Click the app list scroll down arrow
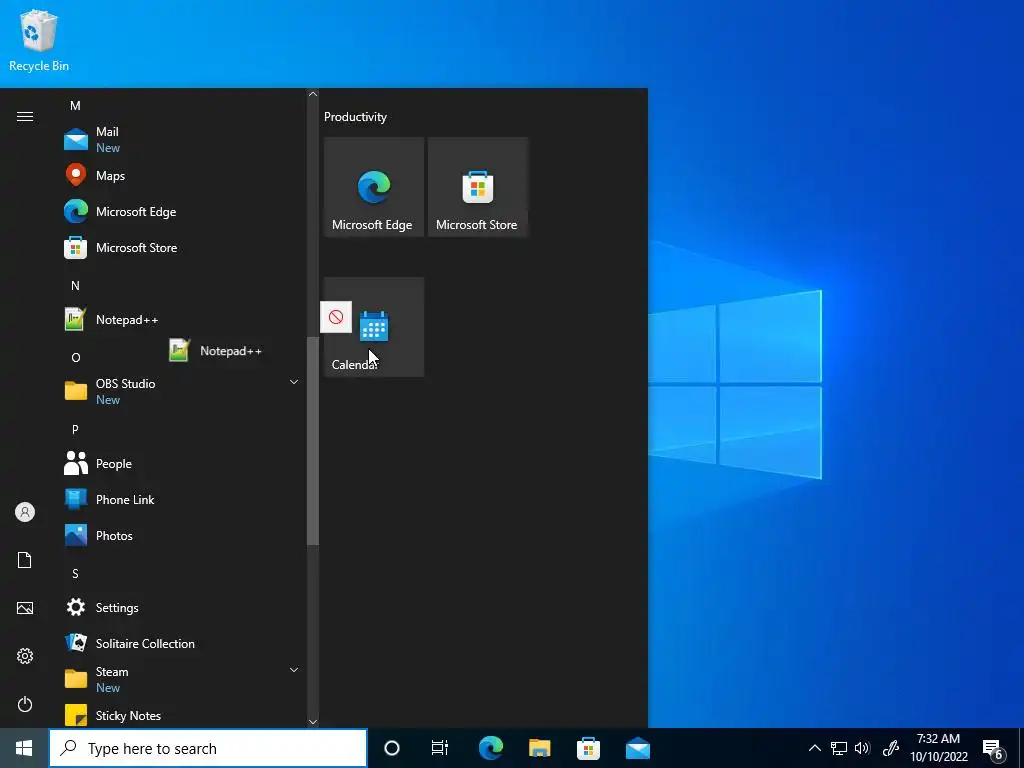1024x768 pixels. 313,722
